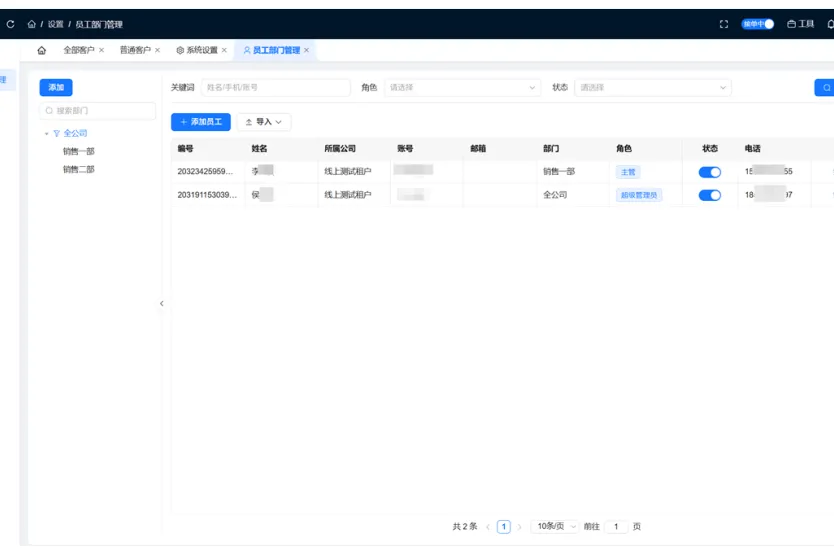Open the 工具 toolbox menu

pyautogui.click(x=800, y=24)
